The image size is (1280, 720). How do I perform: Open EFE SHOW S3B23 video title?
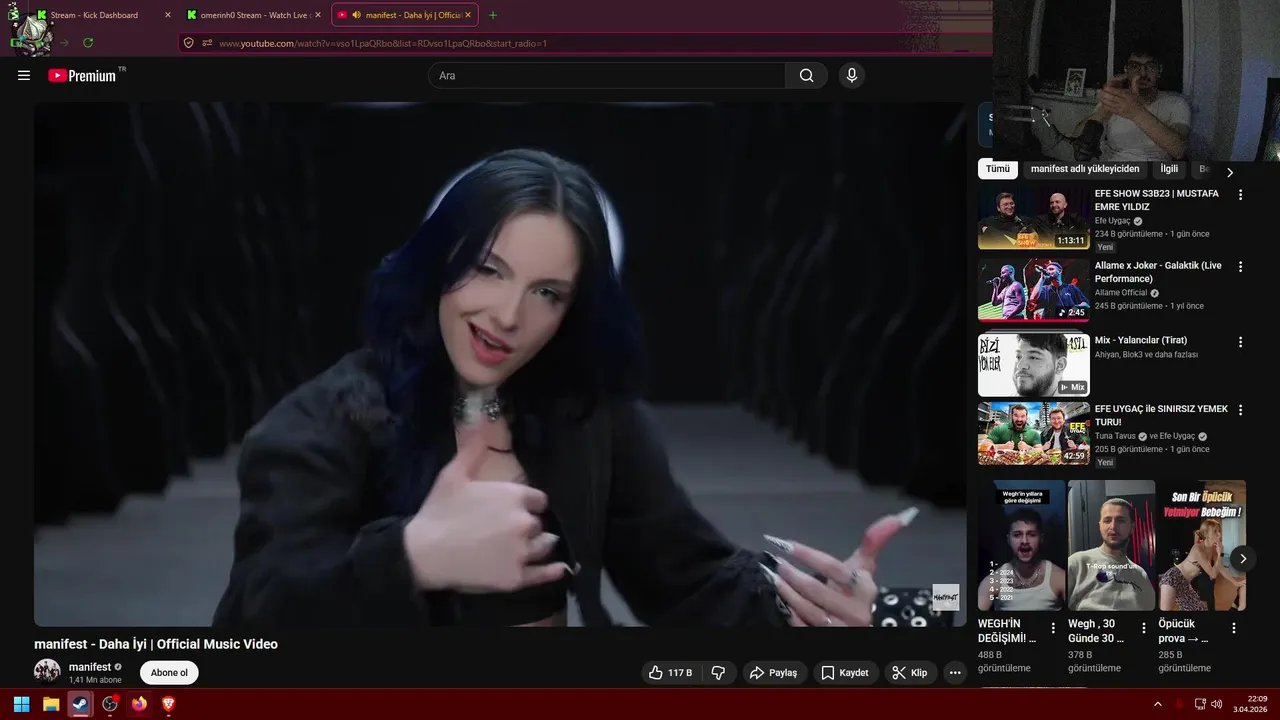click(1157, 200)
